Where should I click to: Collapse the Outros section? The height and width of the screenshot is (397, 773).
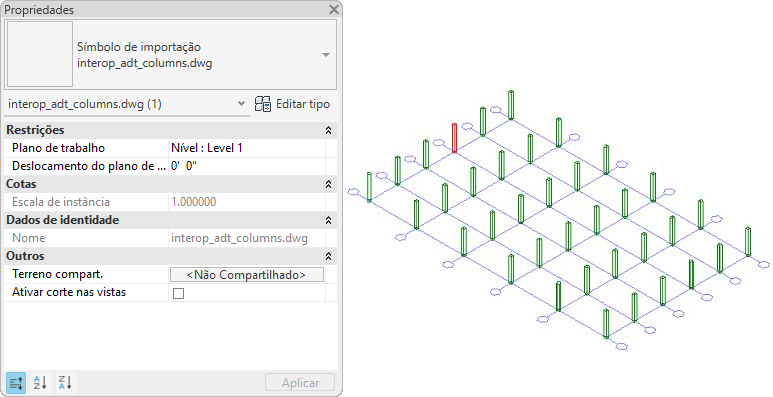coord(328,256)
